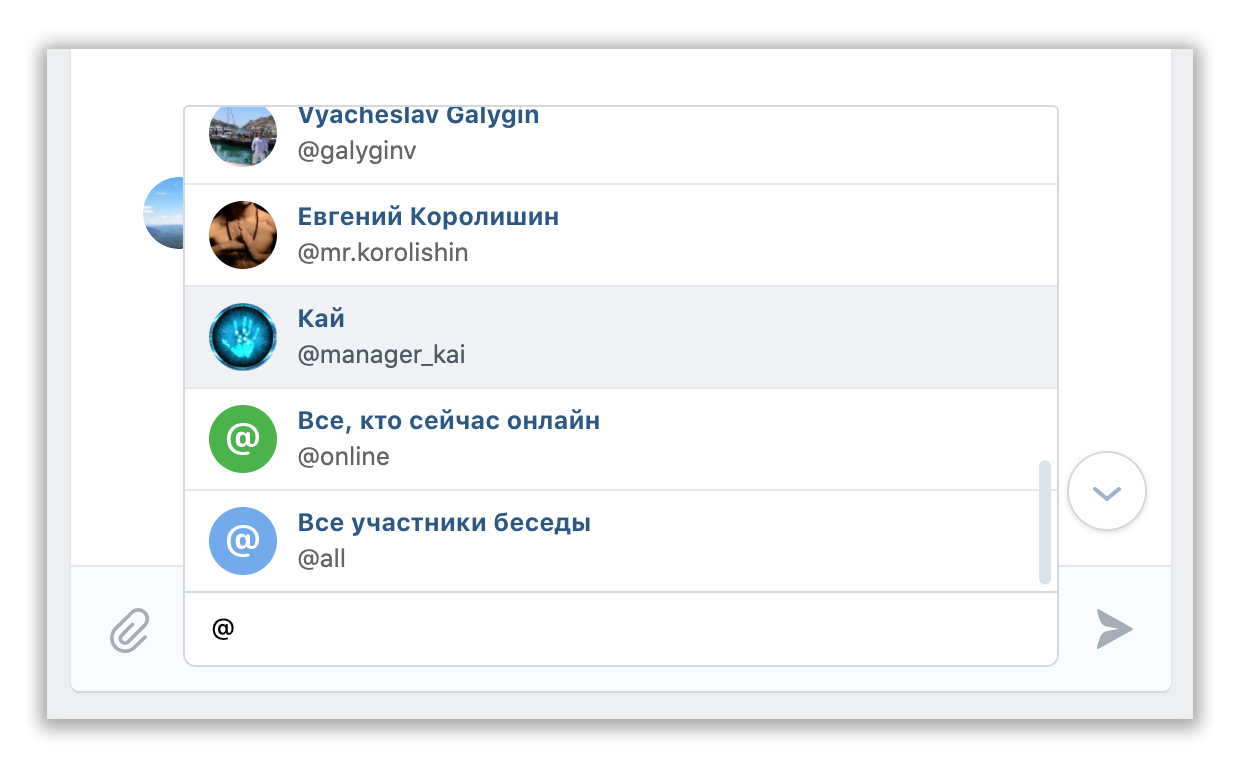Choose Евгений Королишин name in suggestions
Viewport: 1239px width, 764px height.
click(428, 217)
